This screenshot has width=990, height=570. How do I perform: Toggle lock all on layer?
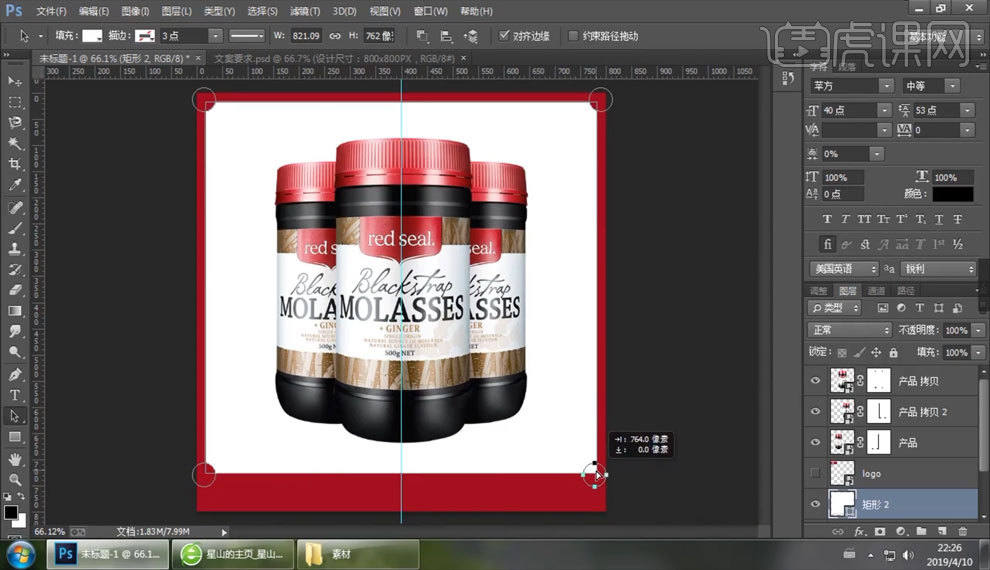[x=893, y=352]
